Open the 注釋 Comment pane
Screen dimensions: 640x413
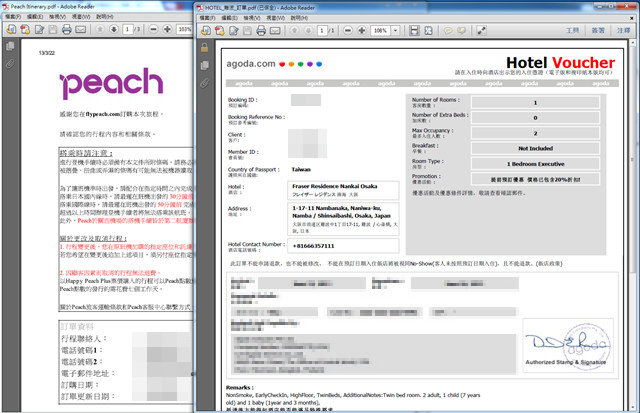pos(623,31)
